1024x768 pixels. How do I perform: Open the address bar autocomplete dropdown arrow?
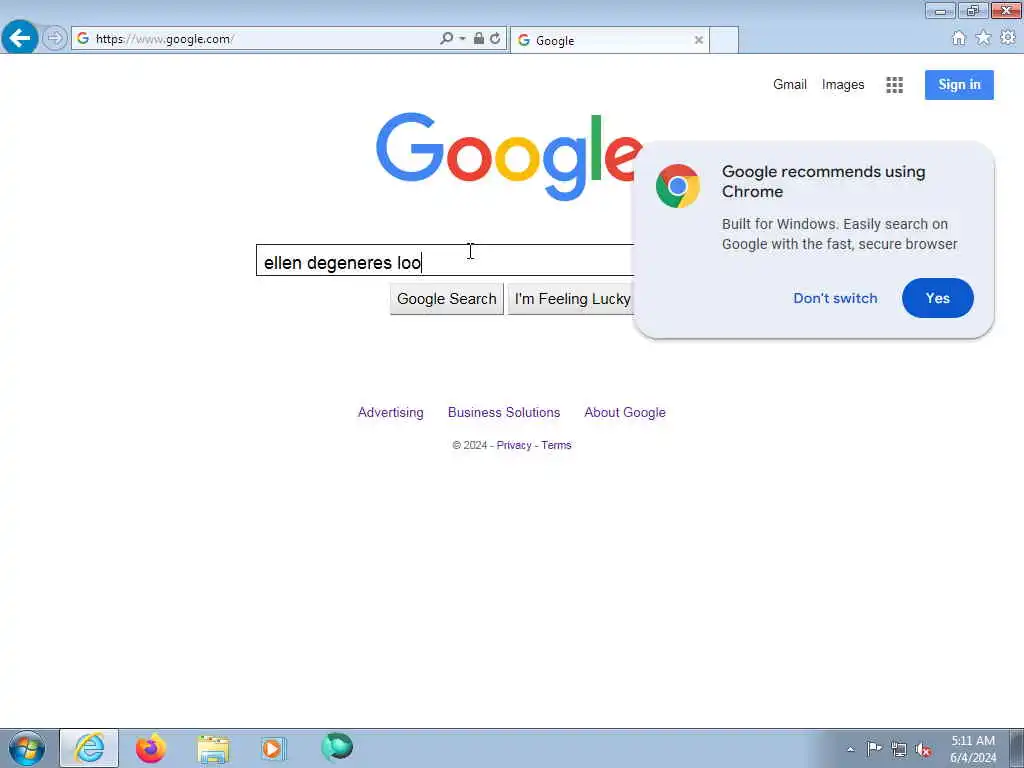(462, 39)
